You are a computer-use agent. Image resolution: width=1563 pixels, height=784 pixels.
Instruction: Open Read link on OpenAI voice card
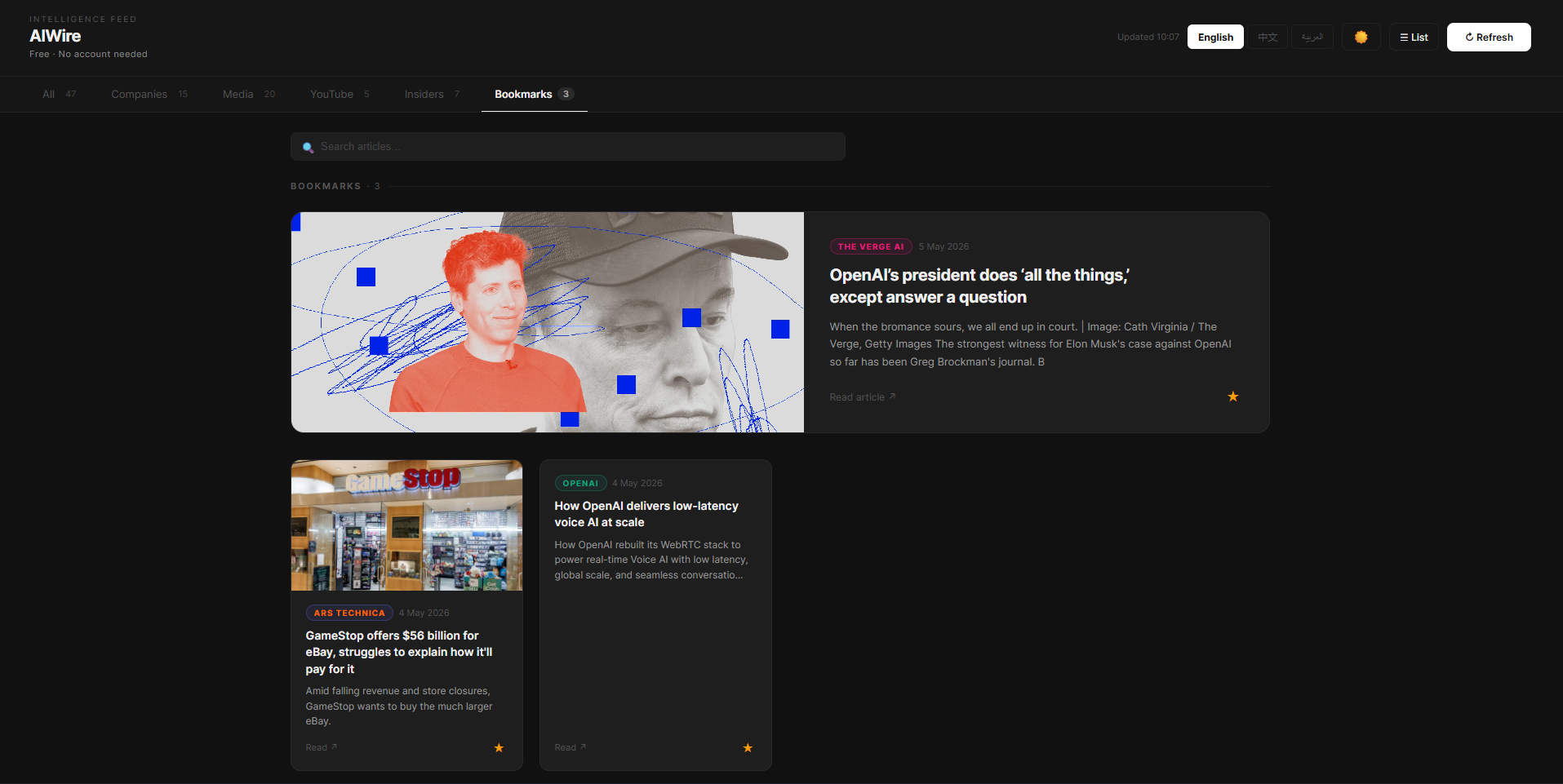point(571,747)
